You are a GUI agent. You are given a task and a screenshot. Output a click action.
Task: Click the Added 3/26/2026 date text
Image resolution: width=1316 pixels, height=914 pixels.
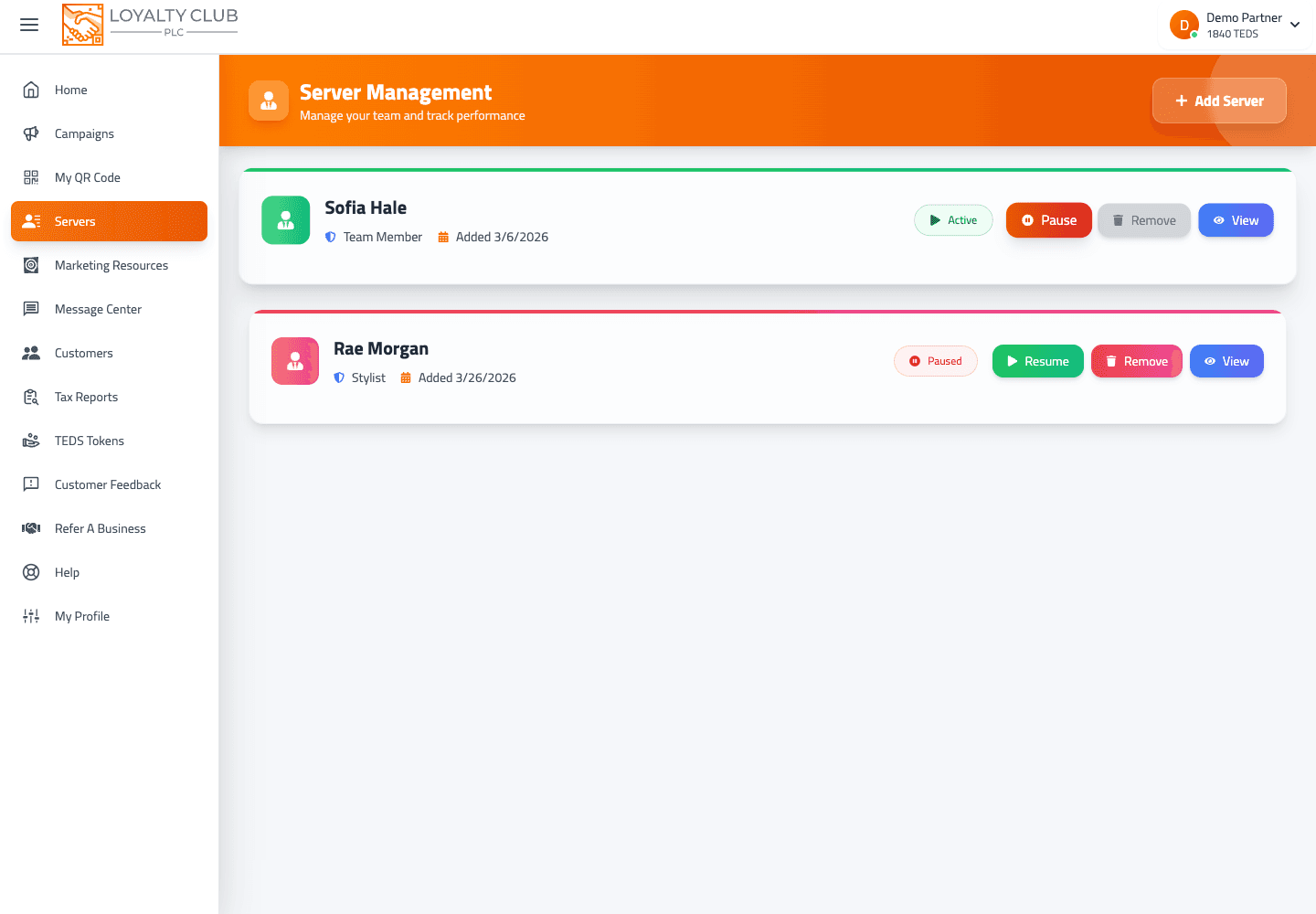[467, 377]
